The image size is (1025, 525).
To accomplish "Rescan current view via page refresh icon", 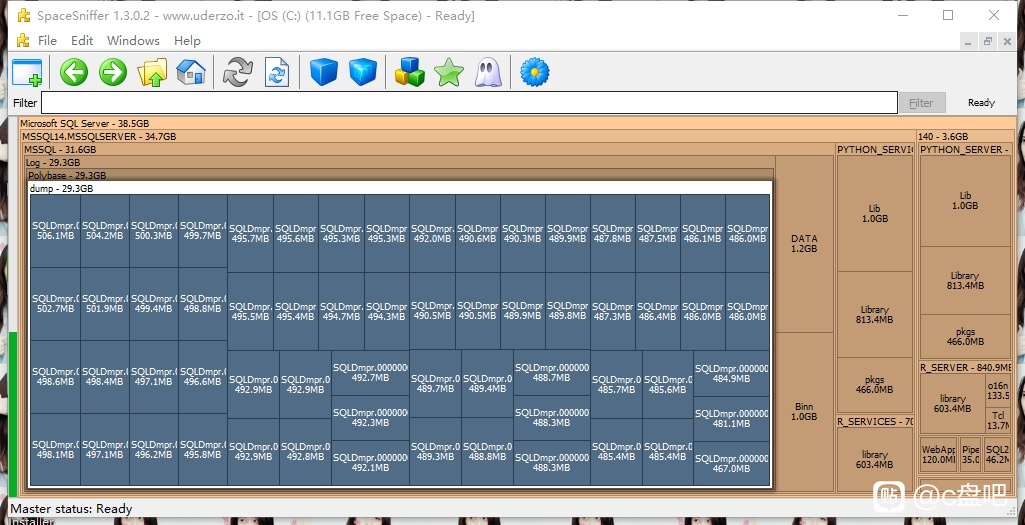I will pos(277,72).
